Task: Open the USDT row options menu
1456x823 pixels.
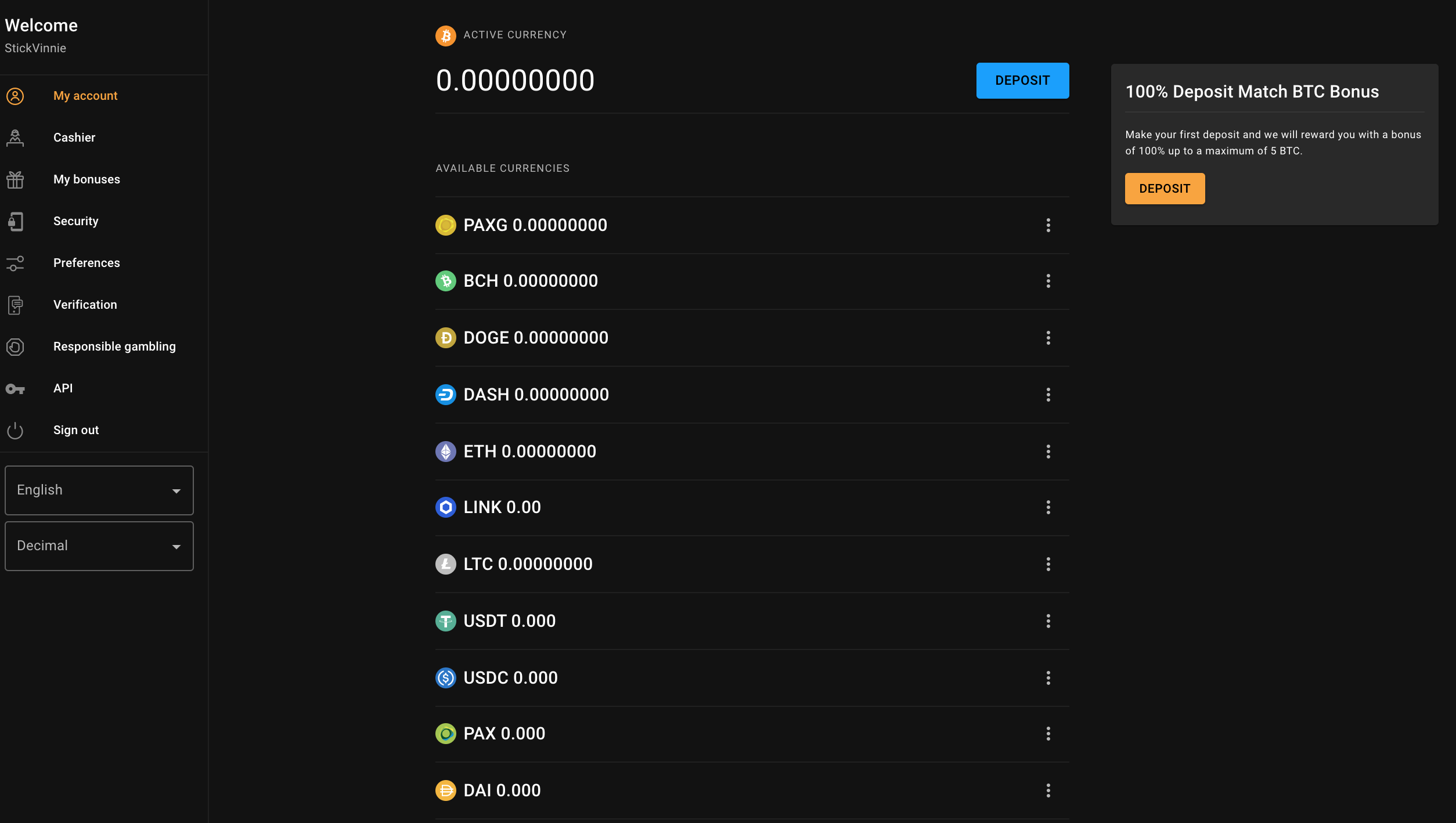Action: click(1048, 621)
